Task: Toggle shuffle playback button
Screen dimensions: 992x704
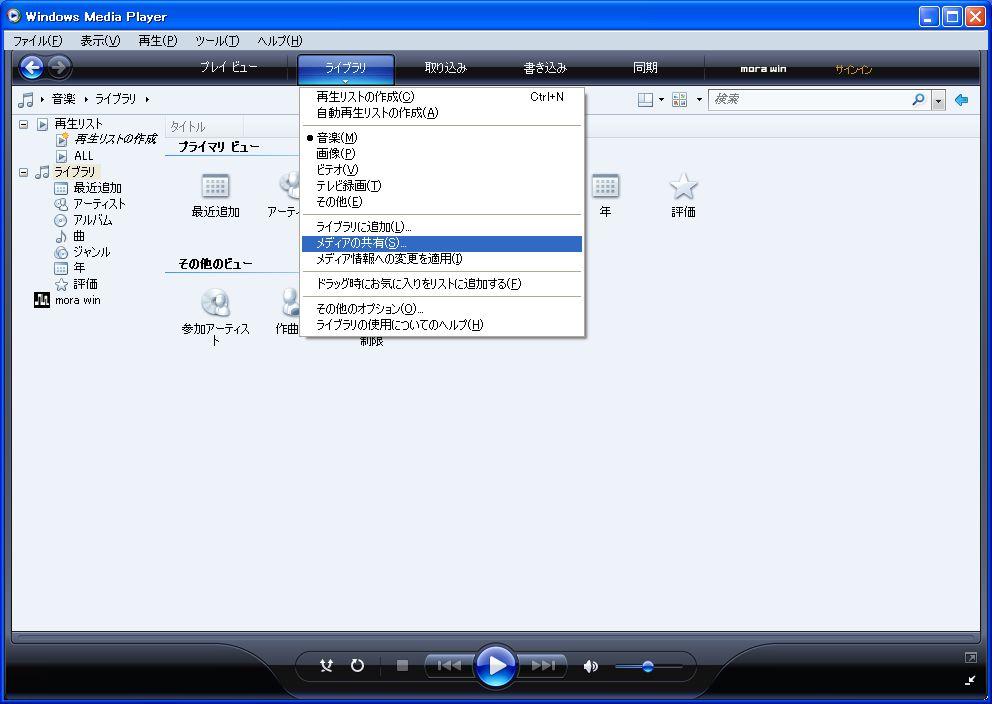Action: click(x=326, y=665)
